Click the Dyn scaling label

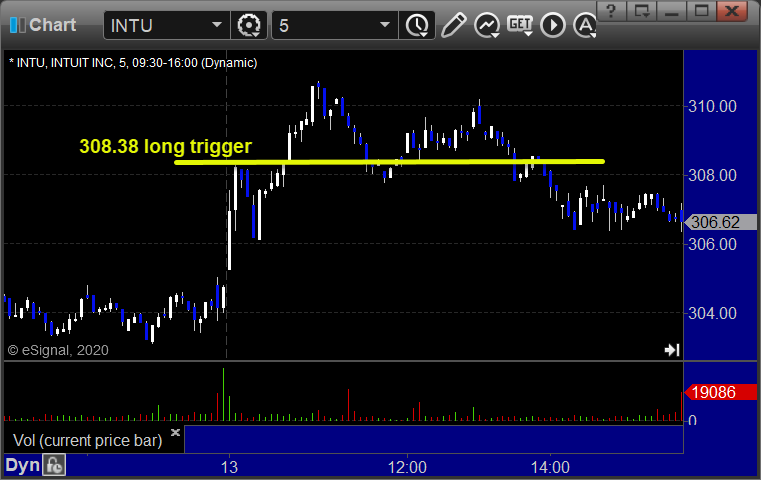(x=22, y=465)
